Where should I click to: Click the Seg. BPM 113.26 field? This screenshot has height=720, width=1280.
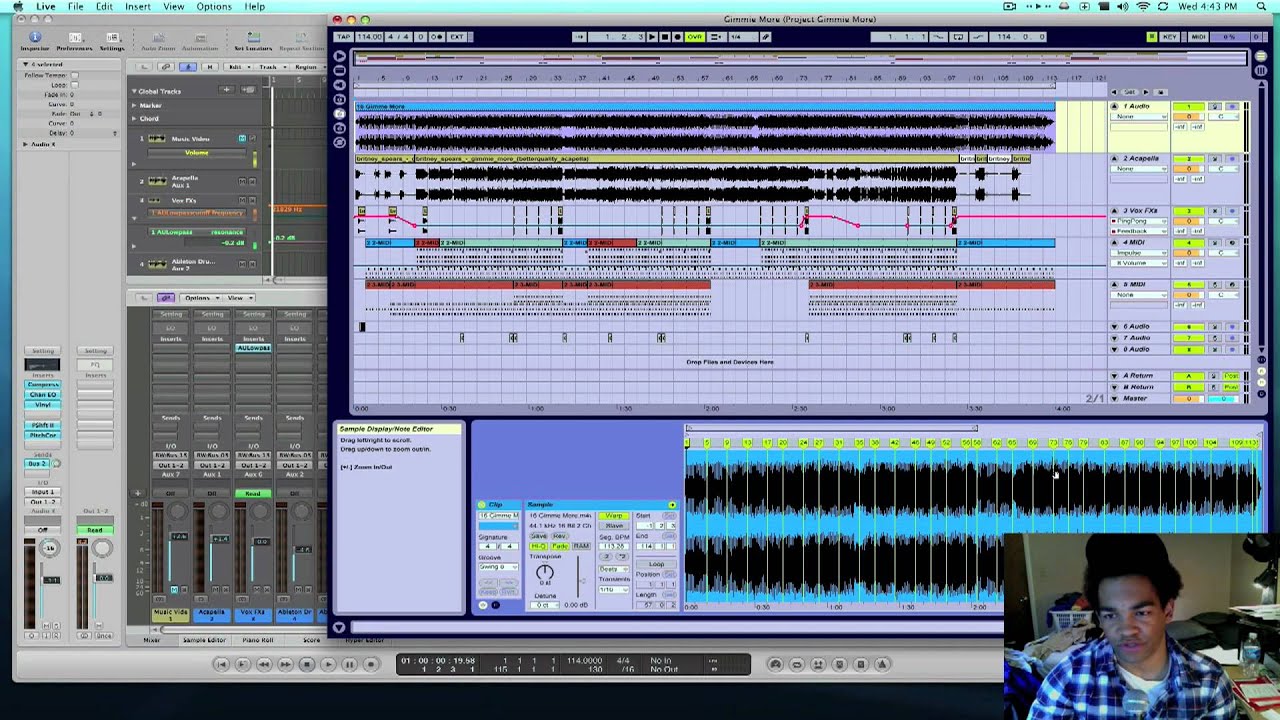[x=614, y=546]
